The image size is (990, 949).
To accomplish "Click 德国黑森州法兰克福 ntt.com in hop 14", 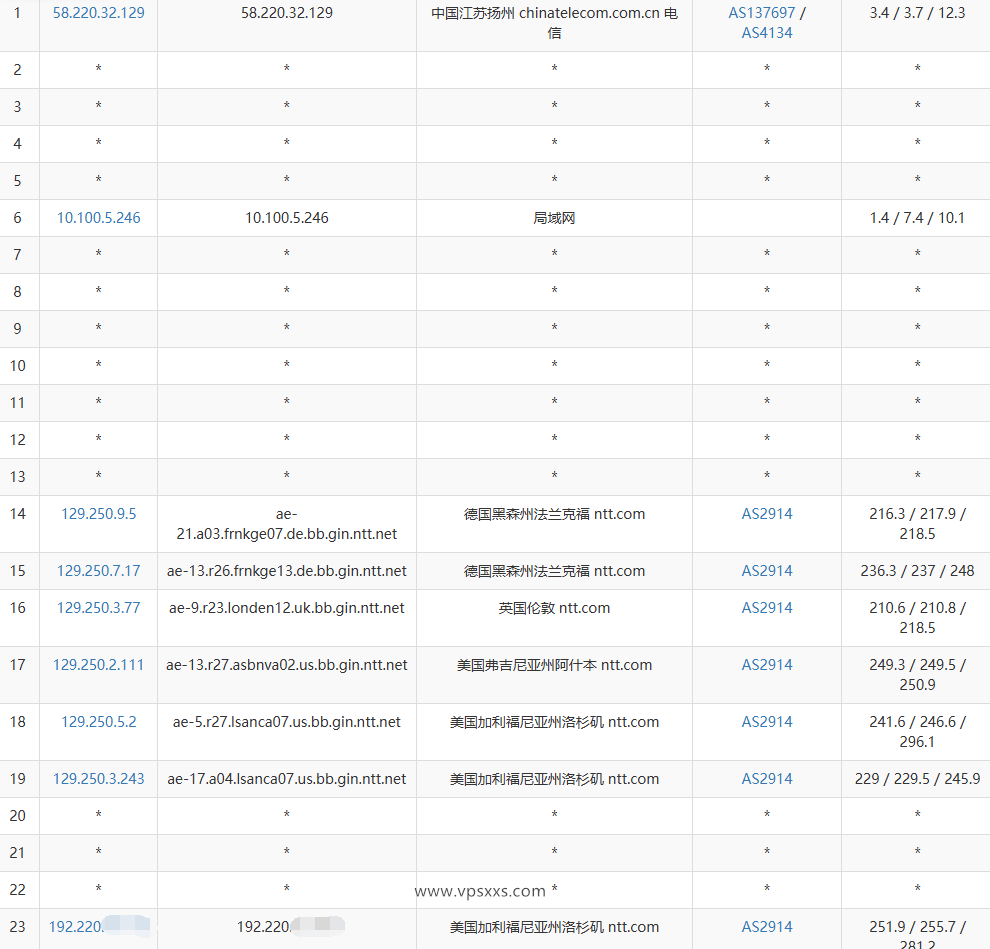I will [x=554, y=514].
